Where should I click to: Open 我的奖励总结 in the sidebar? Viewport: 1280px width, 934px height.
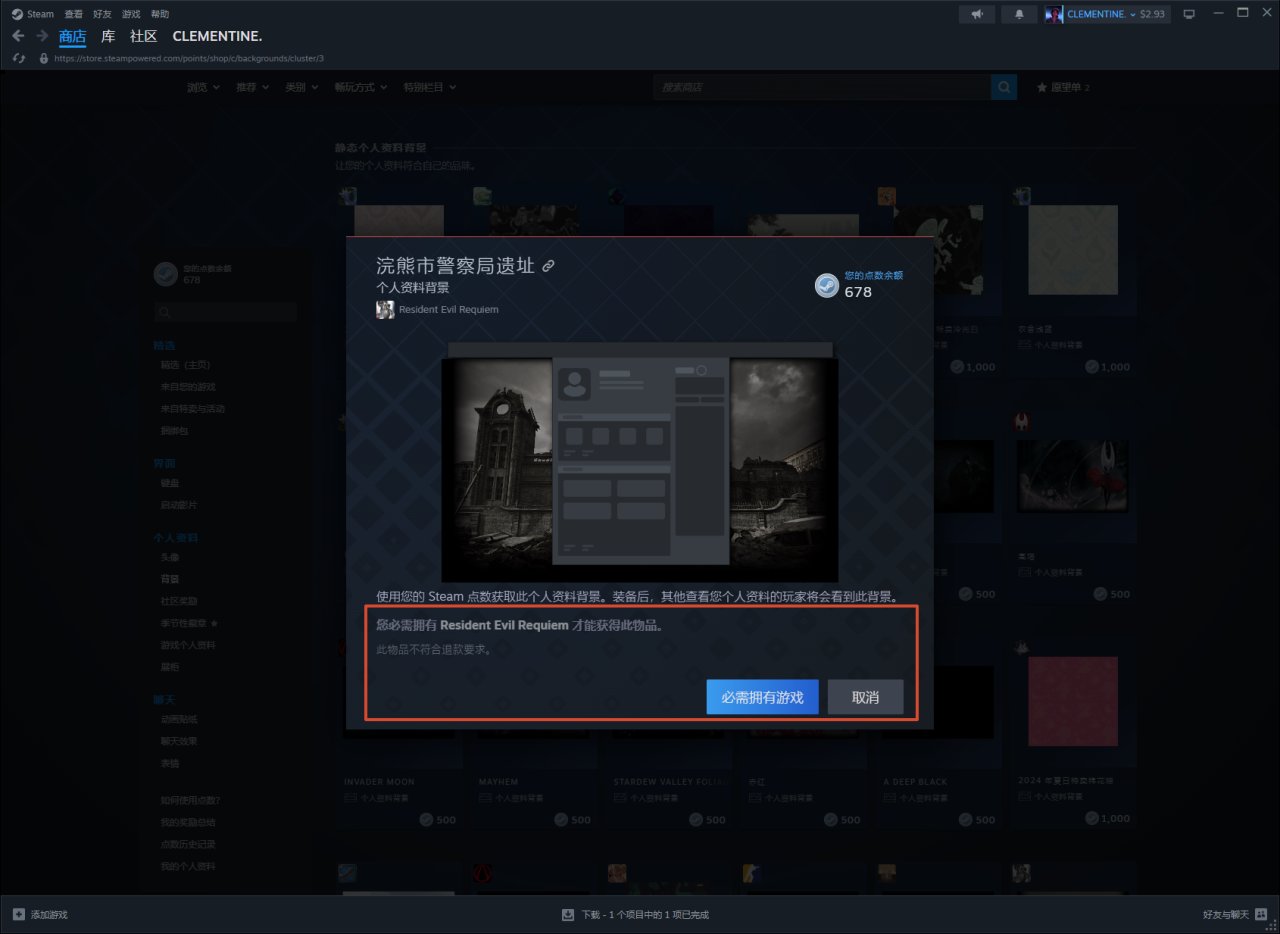(188, 822)
